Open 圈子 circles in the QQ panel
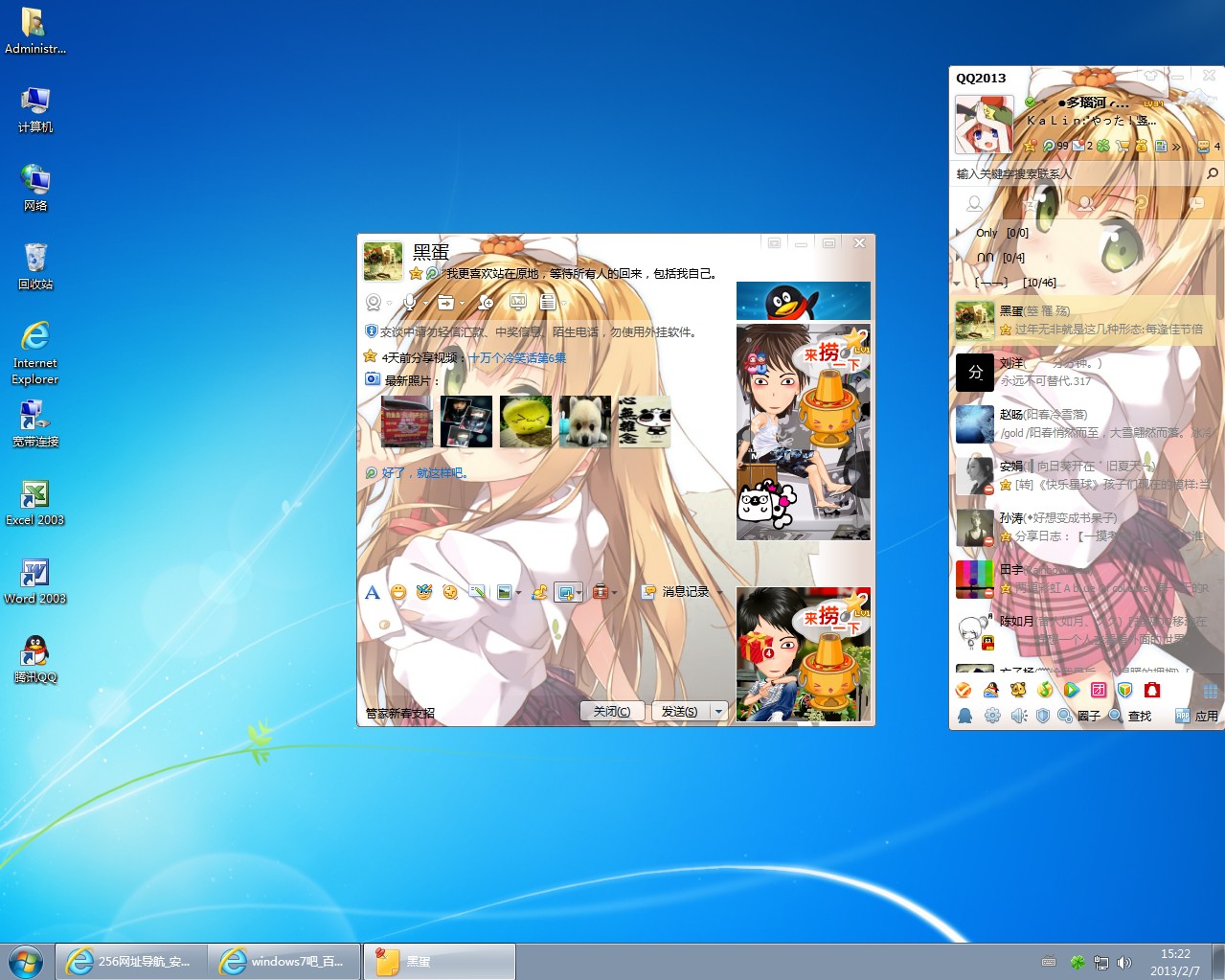Image resolution: width=1225 pixels, height=980 pixels. point(1079,716)
